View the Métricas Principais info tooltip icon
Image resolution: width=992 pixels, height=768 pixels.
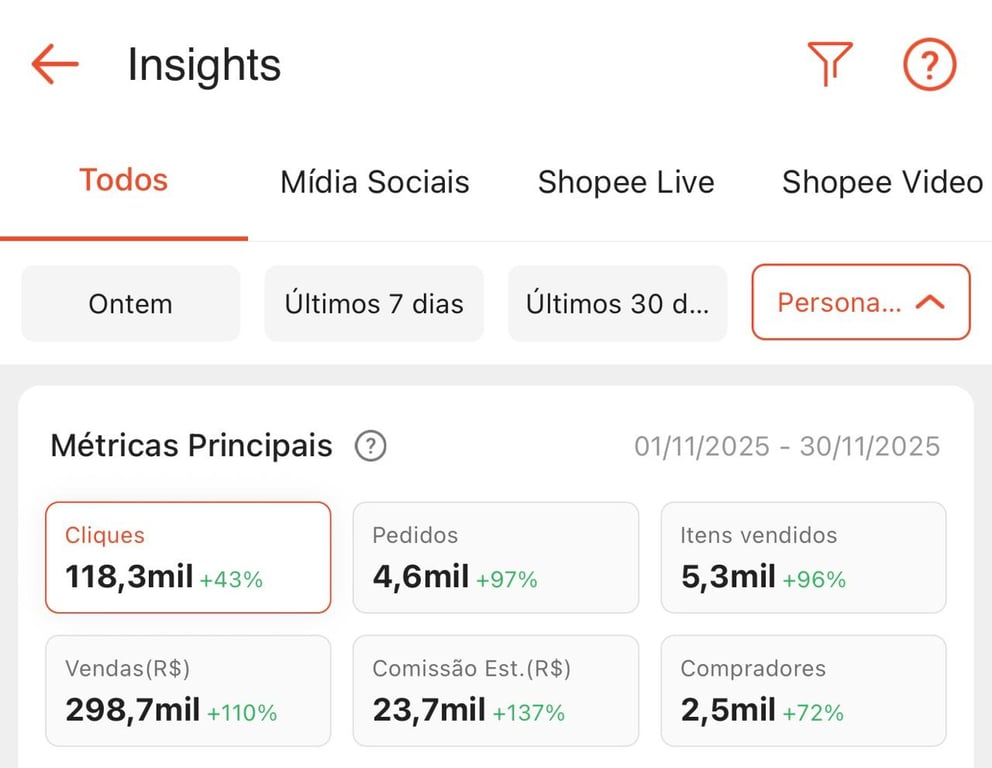pos(370,446)
